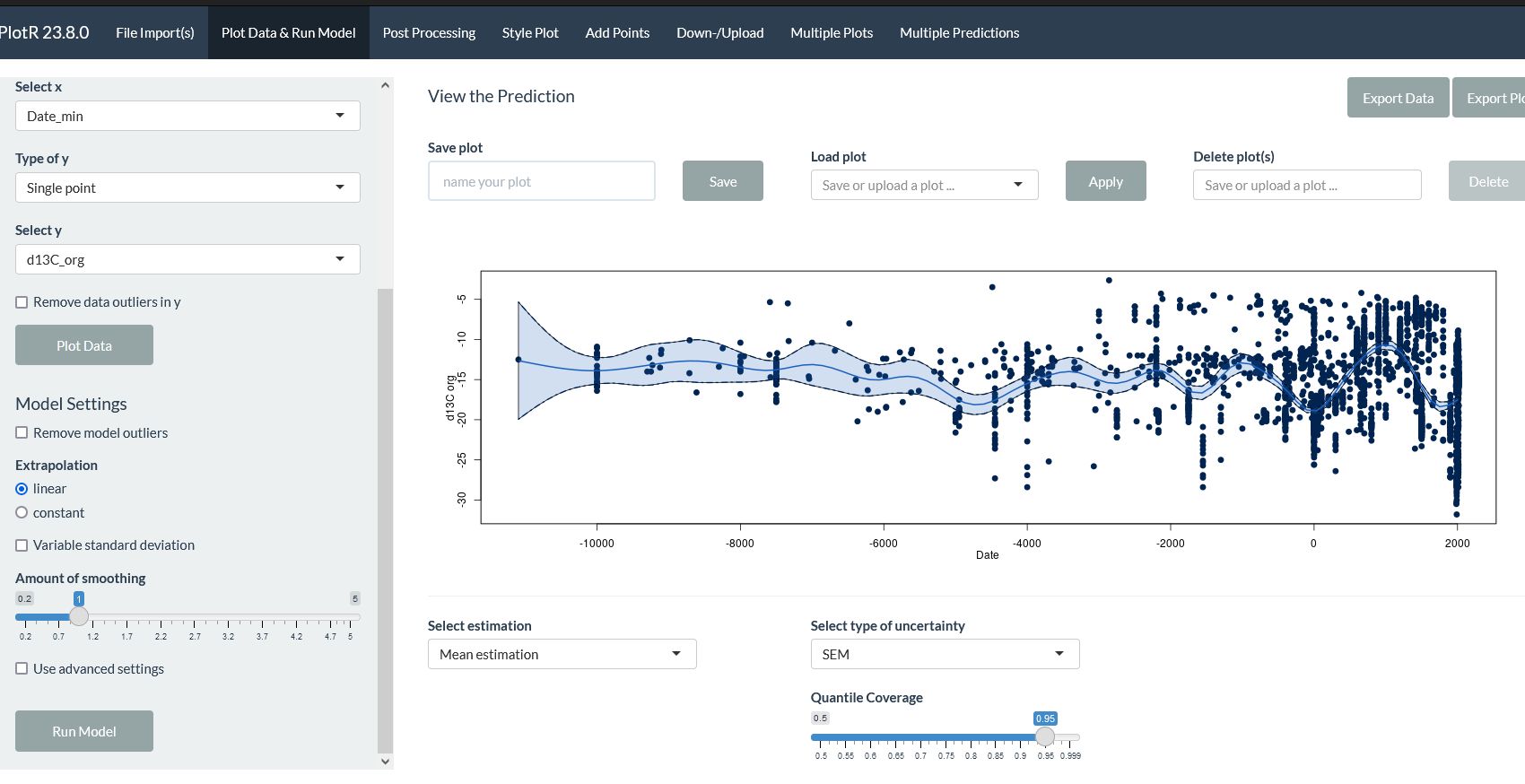This screenshot has width=1525, height=784.
Task: Click the Amount of smoothing label
Action: 81,579
